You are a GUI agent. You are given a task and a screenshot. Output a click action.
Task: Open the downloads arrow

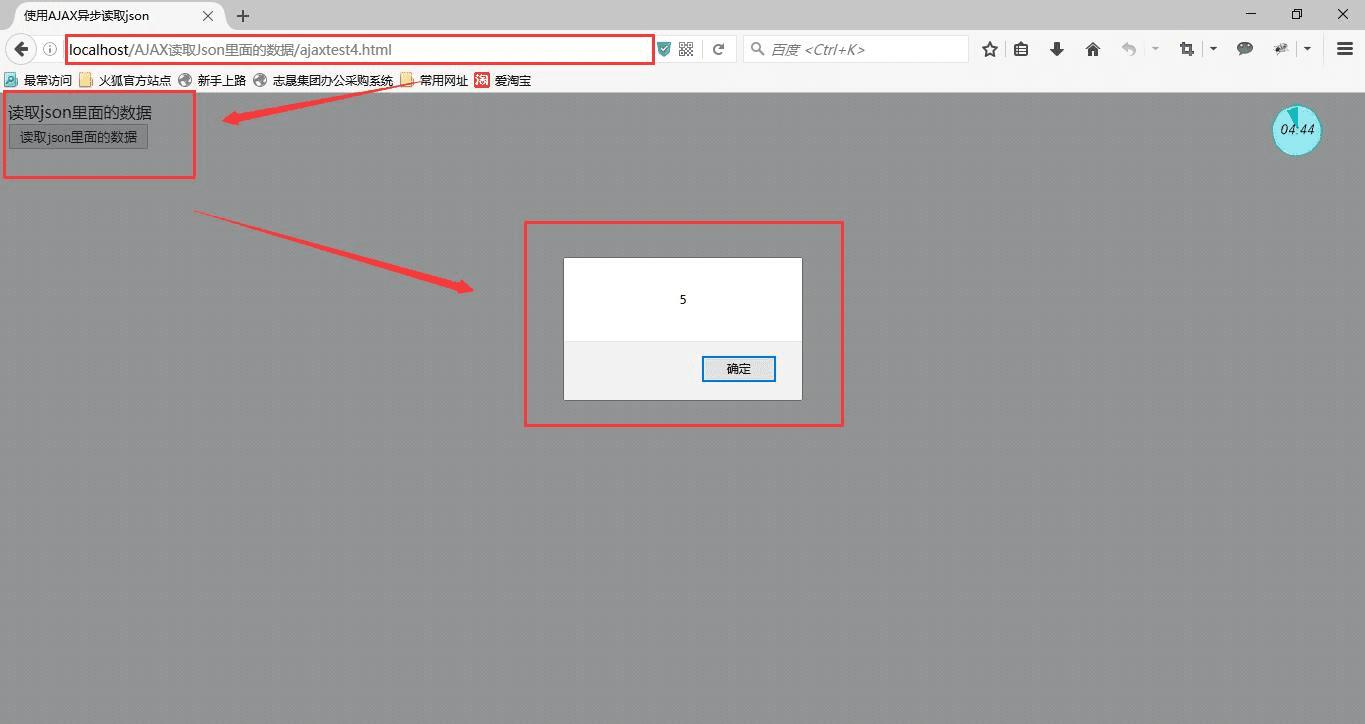[x=1057, y=49]
